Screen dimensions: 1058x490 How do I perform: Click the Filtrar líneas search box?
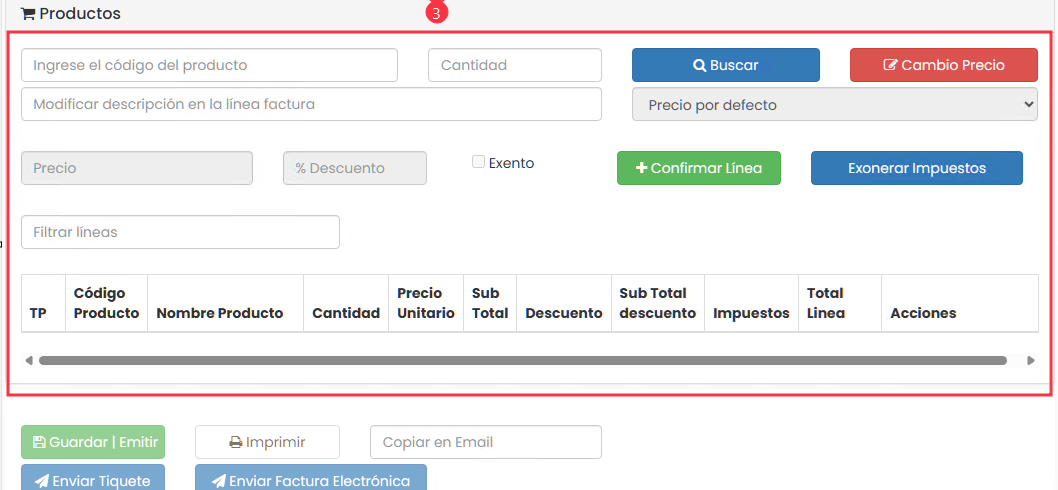coord(180,232)
